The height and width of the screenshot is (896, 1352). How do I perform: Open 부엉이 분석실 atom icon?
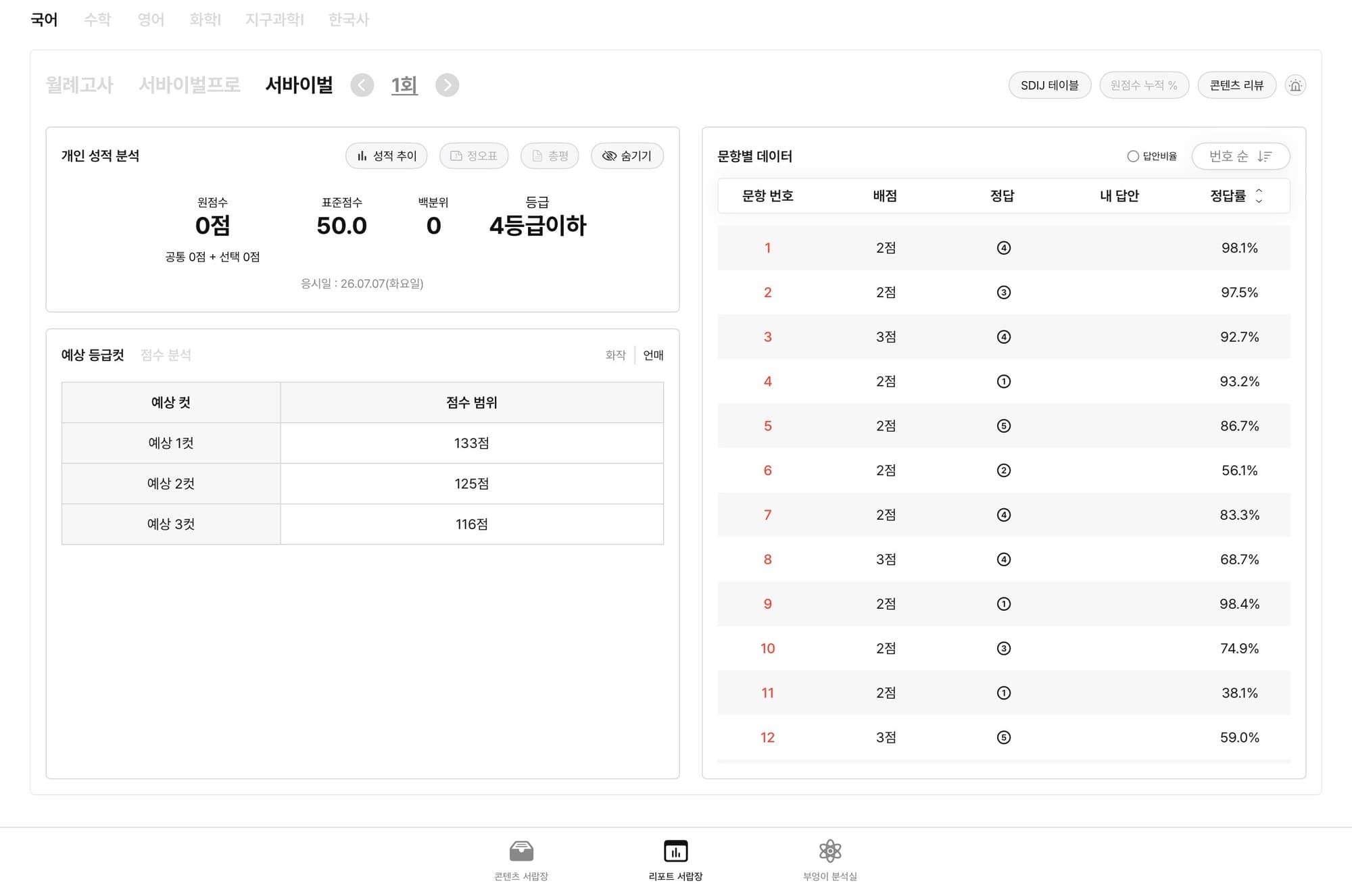[830, 851]
